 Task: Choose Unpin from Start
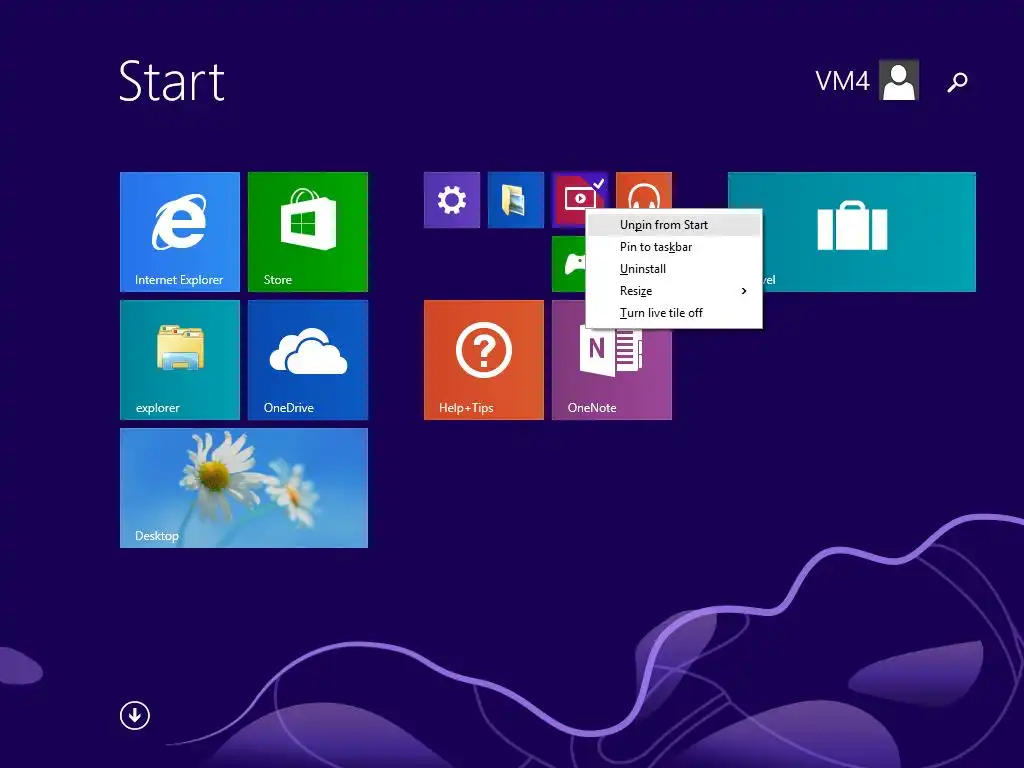(674, 225)
